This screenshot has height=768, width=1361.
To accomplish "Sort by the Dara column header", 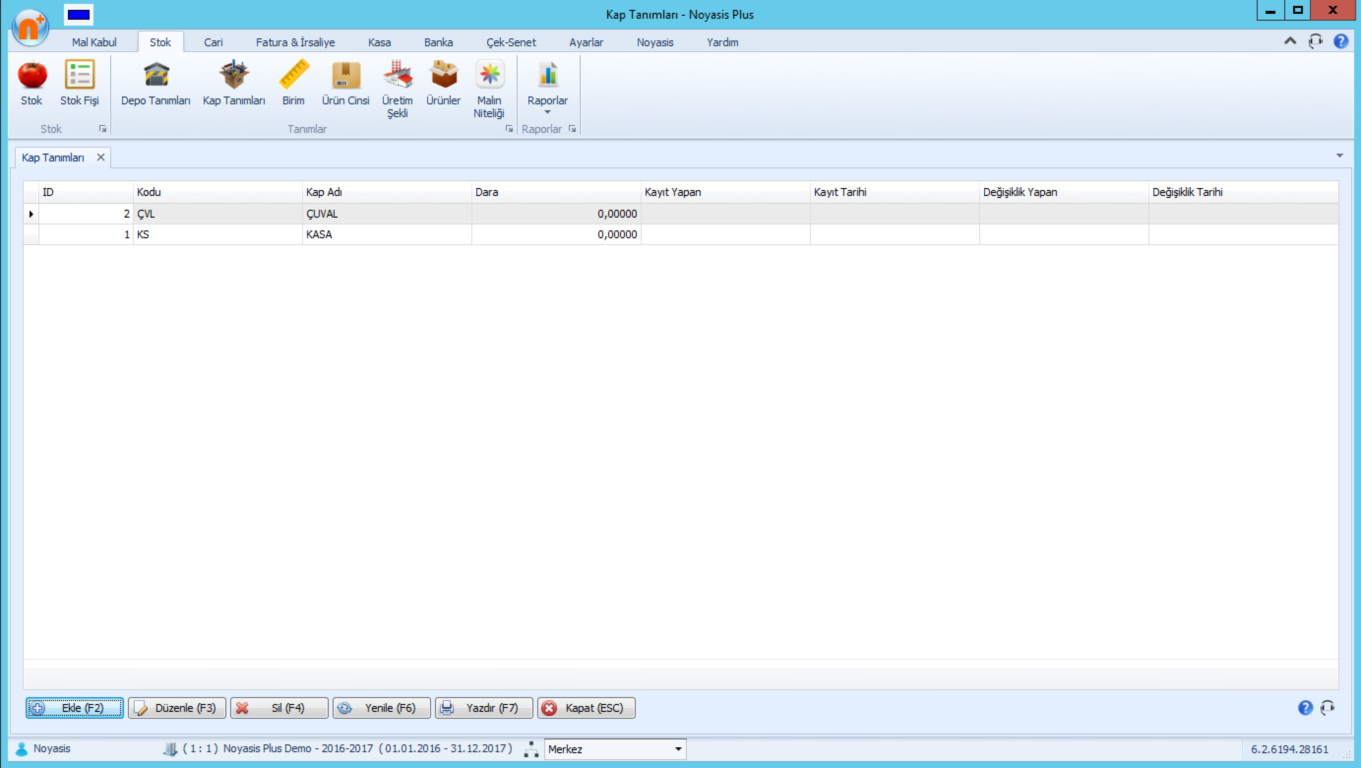I will (556, 192).
